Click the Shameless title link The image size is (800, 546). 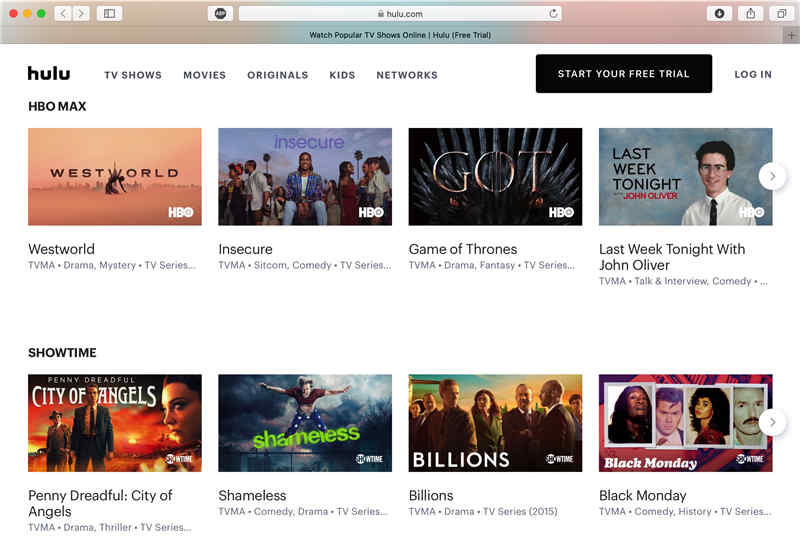click(x=252, y=495)
